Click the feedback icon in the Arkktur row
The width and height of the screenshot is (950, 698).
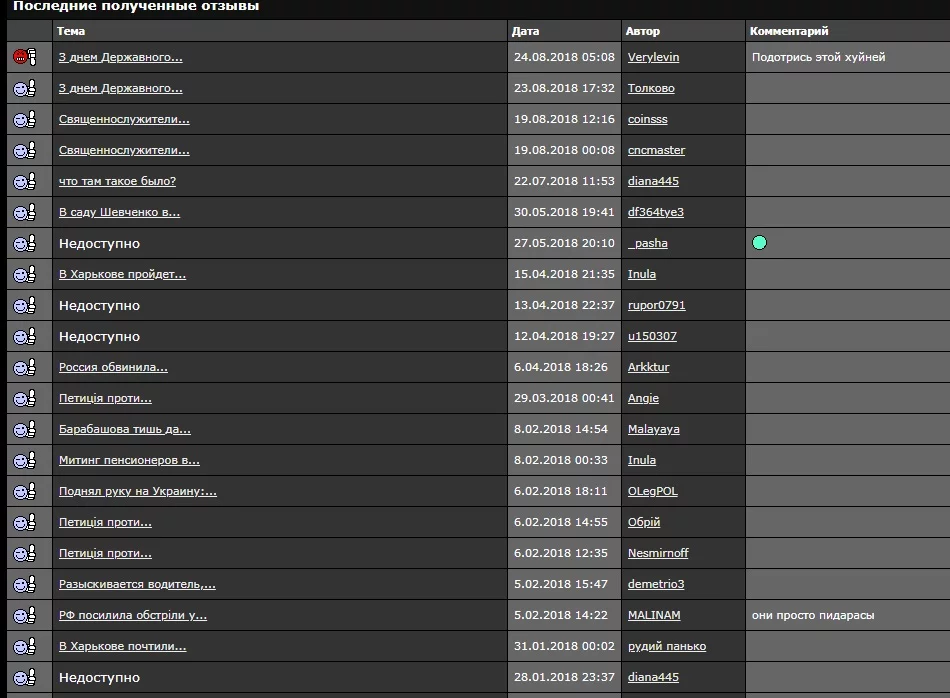[x=24, y=367]
